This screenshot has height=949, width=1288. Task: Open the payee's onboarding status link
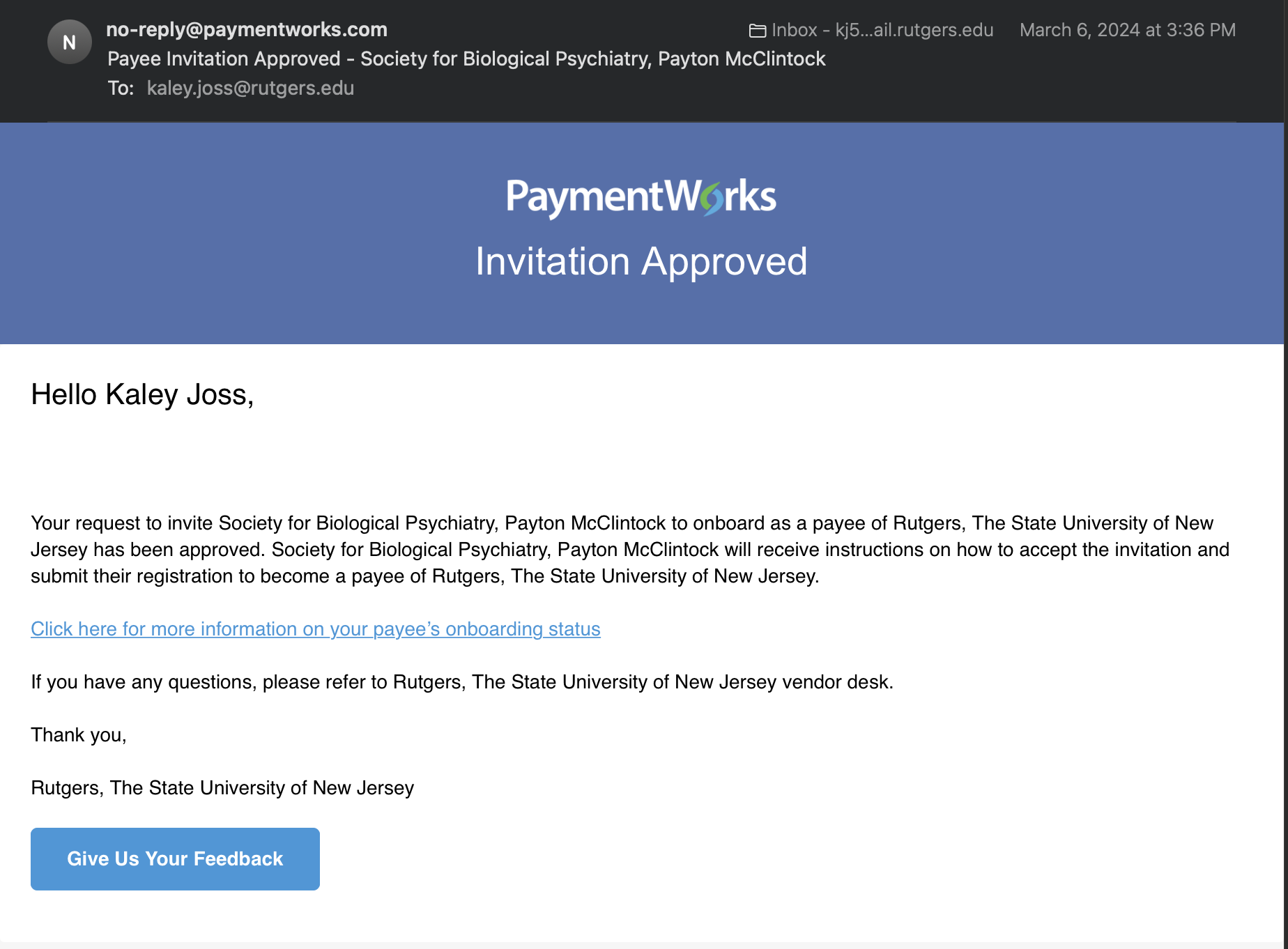coord(316,629)
